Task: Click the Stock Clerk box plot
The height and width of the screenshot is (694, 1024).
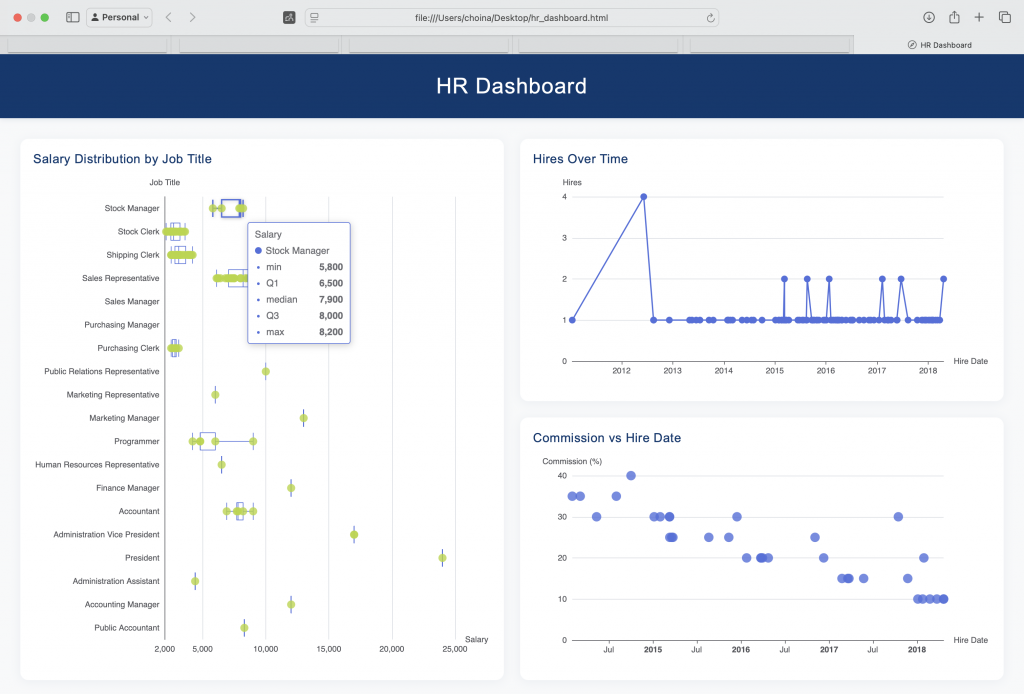Action: pos(177,231)
